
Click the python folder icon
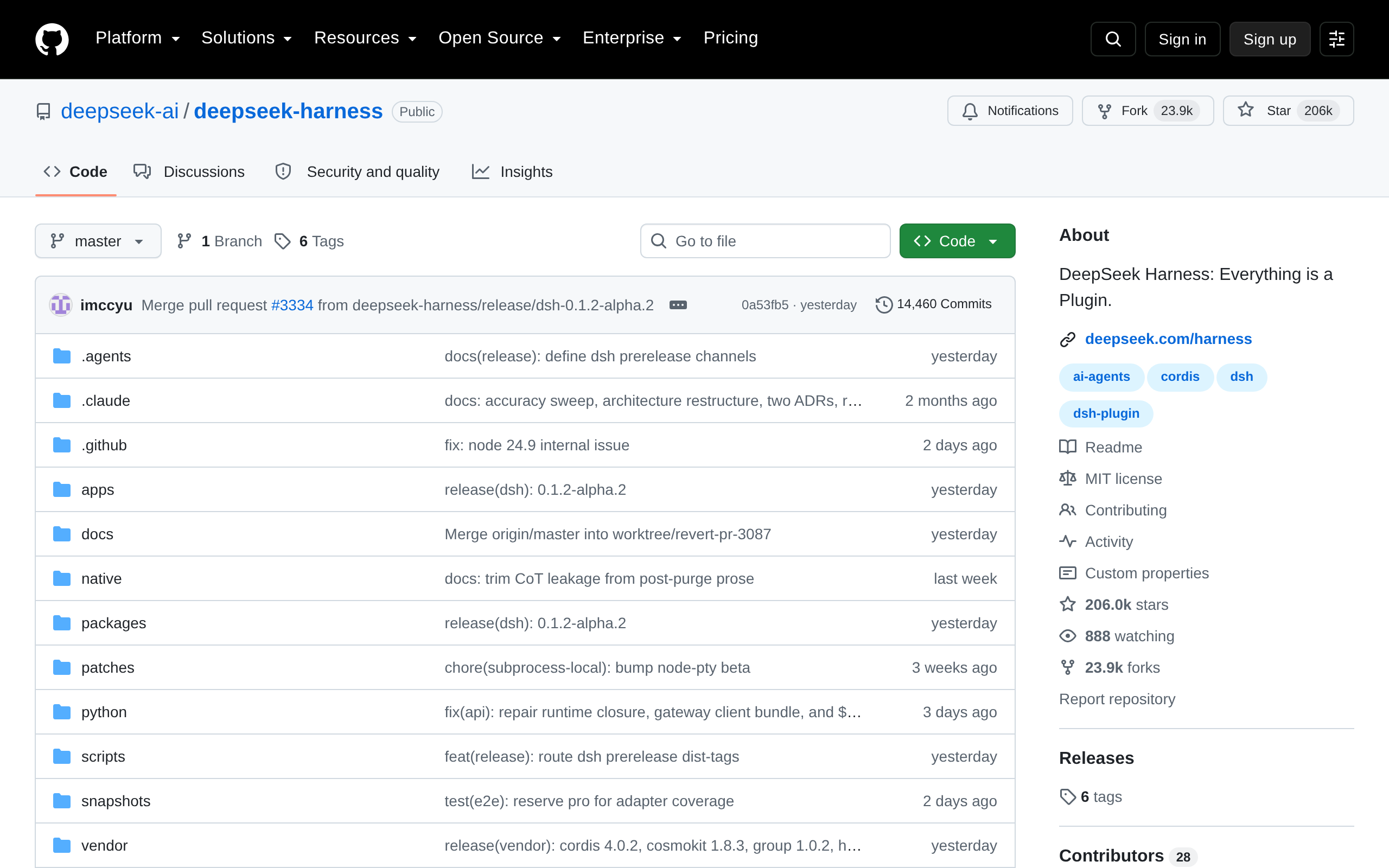tap(61, 712)
